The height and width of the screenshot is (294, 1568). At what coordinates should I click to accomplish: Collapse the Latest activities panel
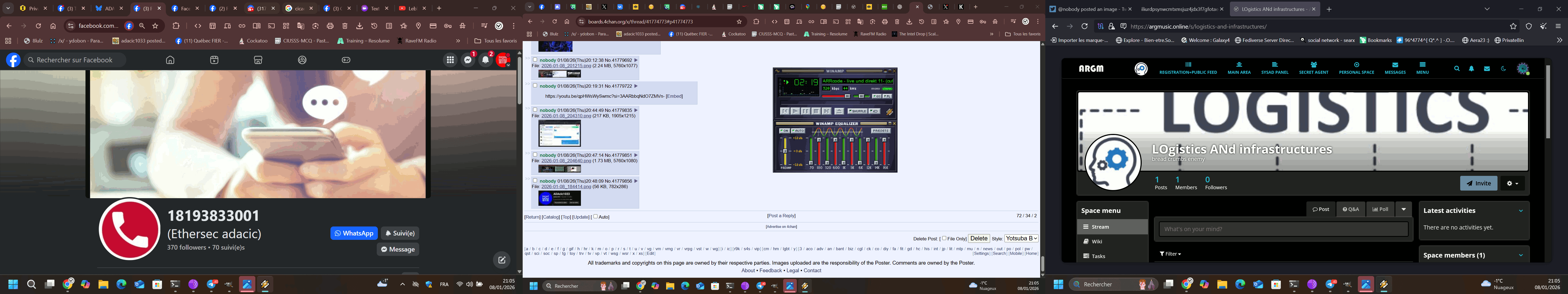coord(1521,211)
